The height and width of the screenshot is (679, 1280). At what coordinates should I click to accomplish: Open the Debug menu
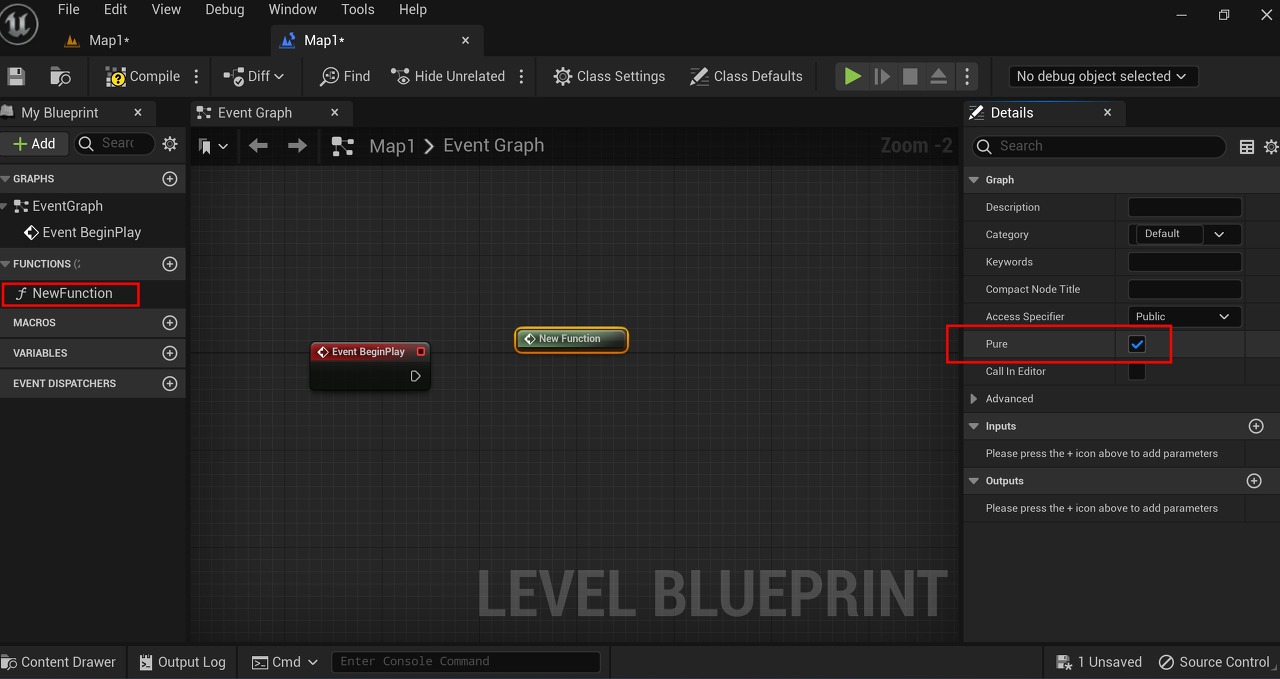pyautogui.click(x=224, y=9)
